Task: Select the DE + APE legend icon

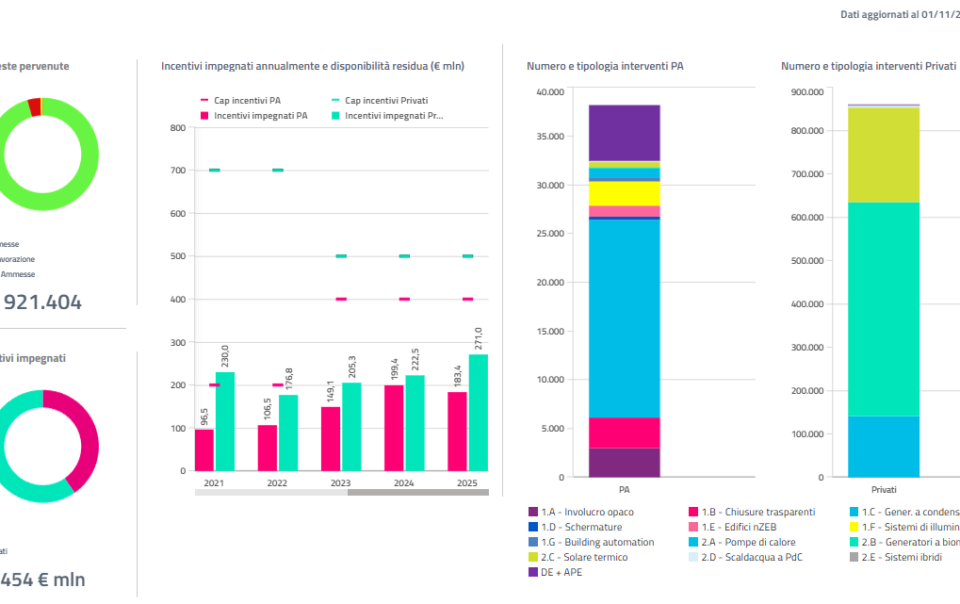Action: (x=533, y=572)
